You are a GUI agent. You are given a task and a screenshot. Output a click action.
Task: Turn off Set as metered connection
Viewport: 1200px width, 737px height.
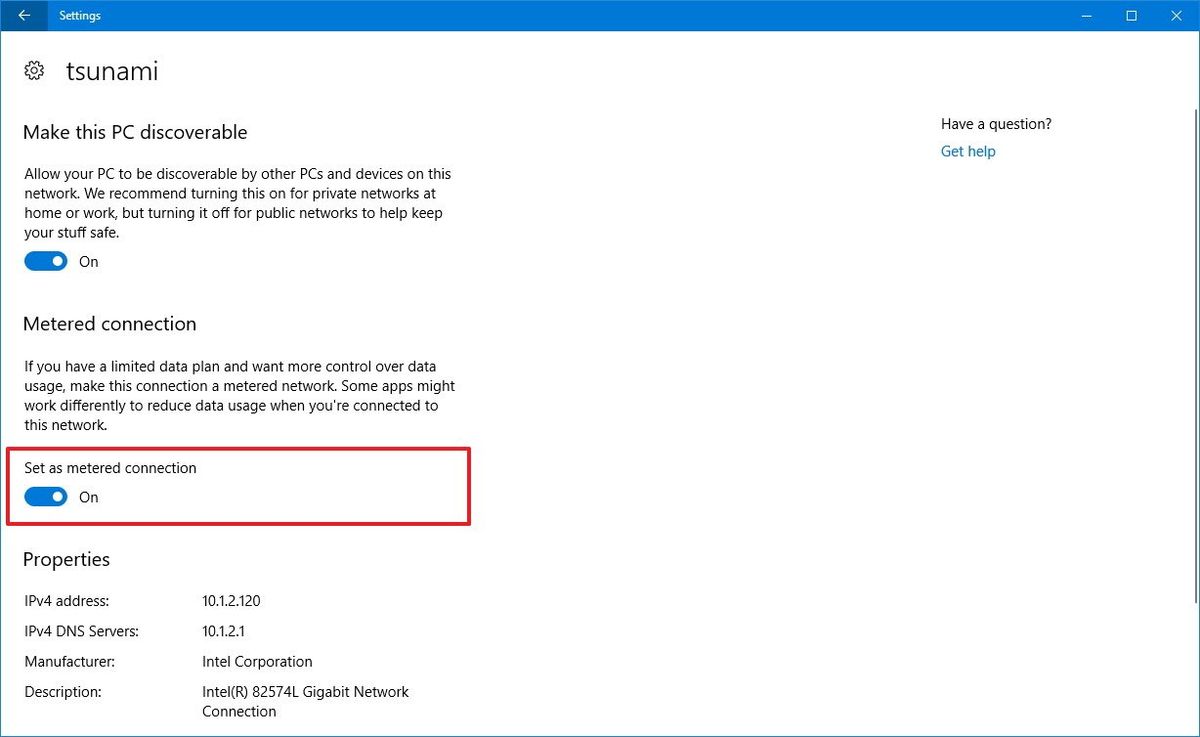(x=45, y=496)
